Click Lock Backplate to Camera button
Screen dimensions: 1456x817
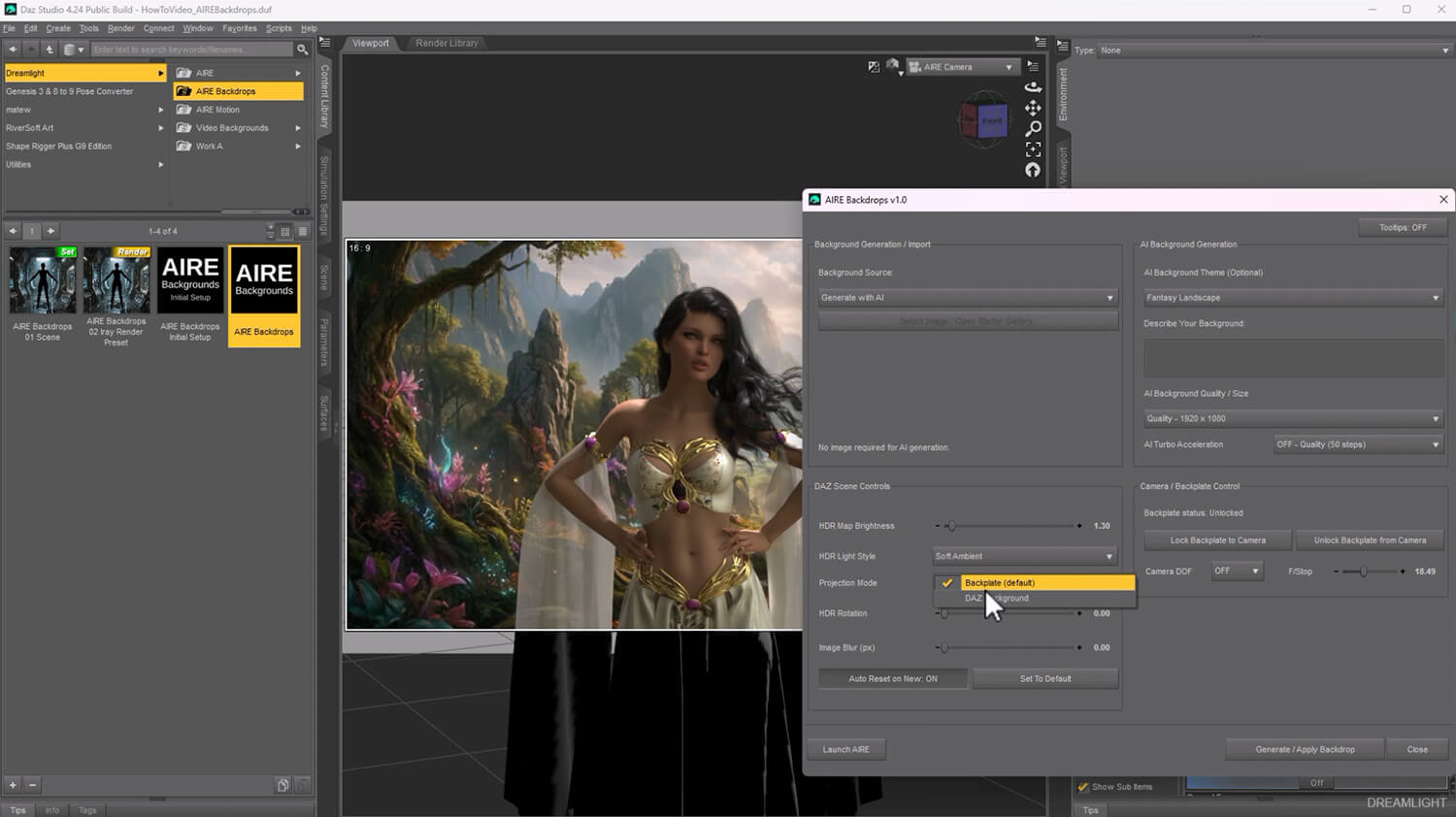coord(1217,540)
